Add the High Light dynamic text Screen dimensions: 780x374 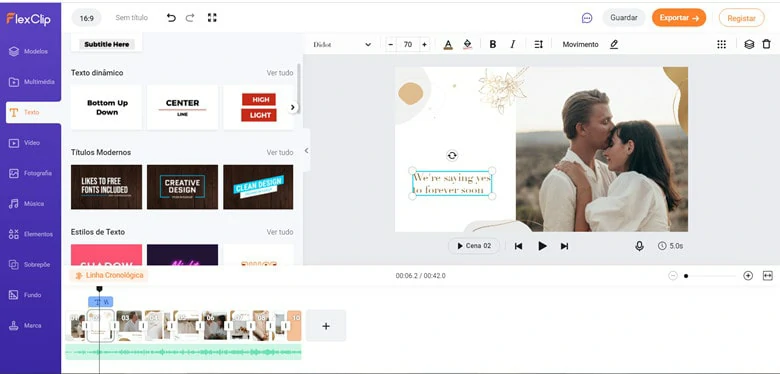pos(258,107)
